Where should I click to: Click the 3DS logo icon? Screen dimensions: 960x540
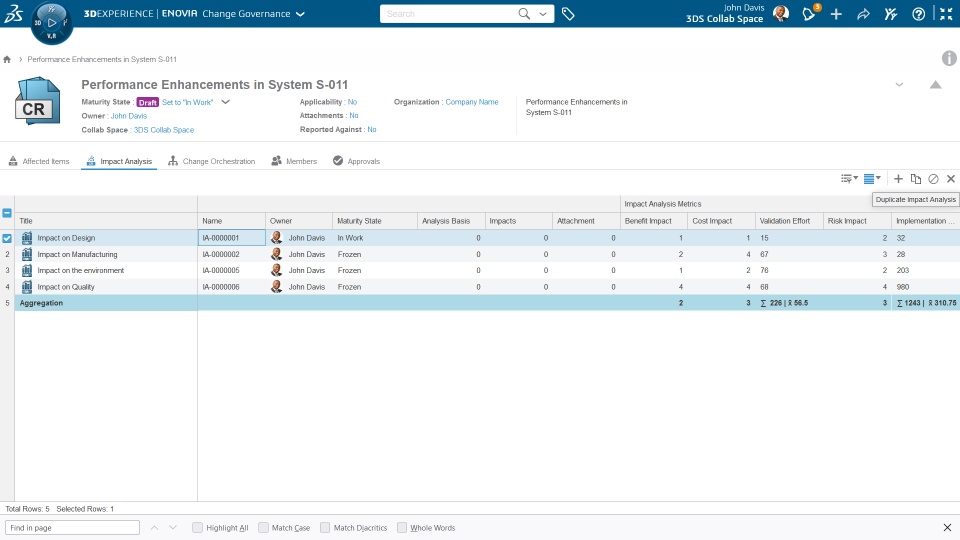[x=13, y=13]
